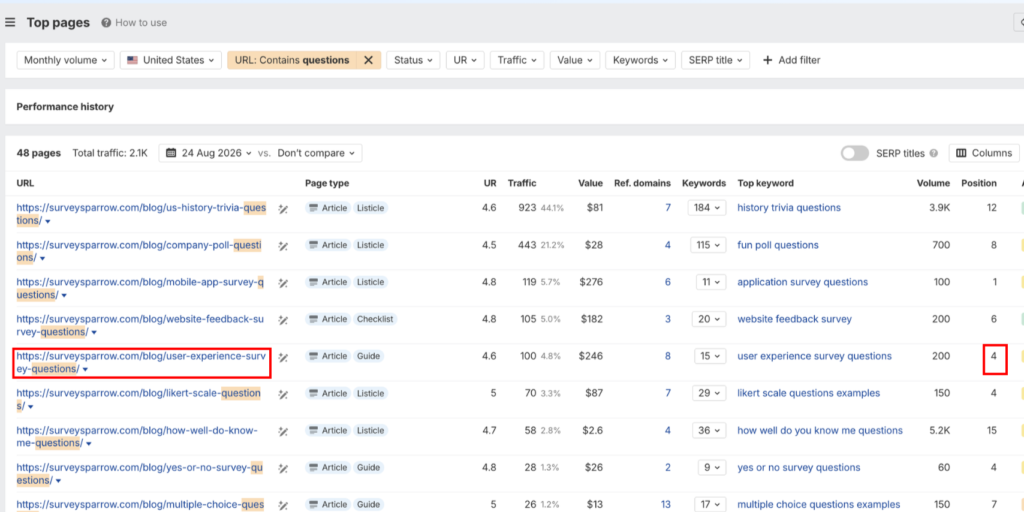
Task: Sort by the Volume column header
Action: [x=933, y=184]
